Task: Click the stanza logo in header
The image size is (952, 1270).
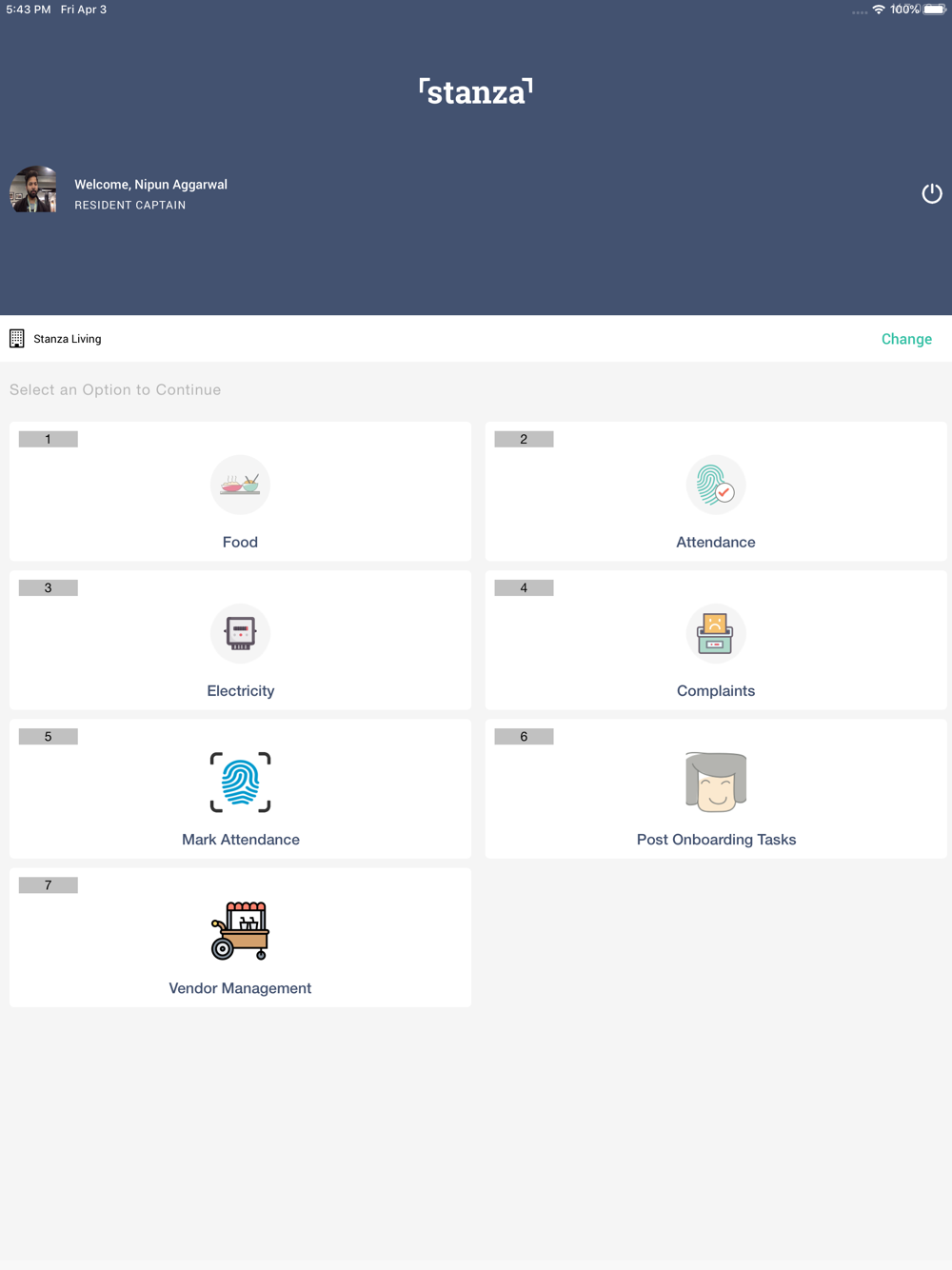Action: coord(476,91)
